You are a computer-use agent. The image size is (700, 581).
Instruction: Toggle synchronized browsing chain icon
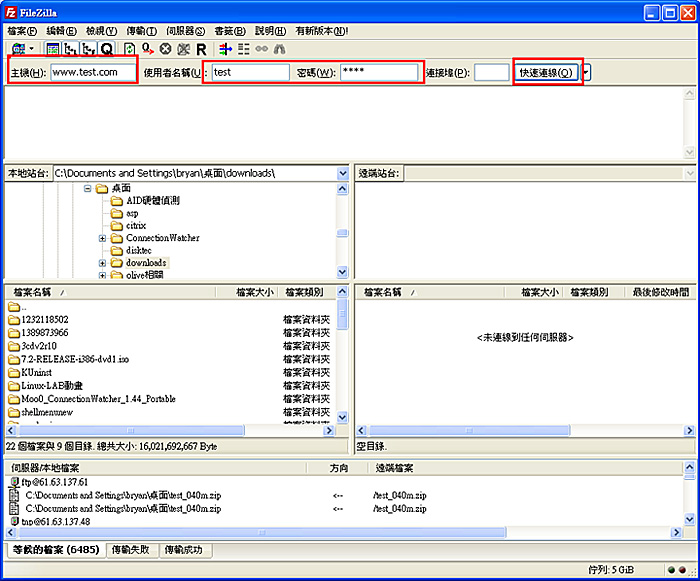point(262,49)
